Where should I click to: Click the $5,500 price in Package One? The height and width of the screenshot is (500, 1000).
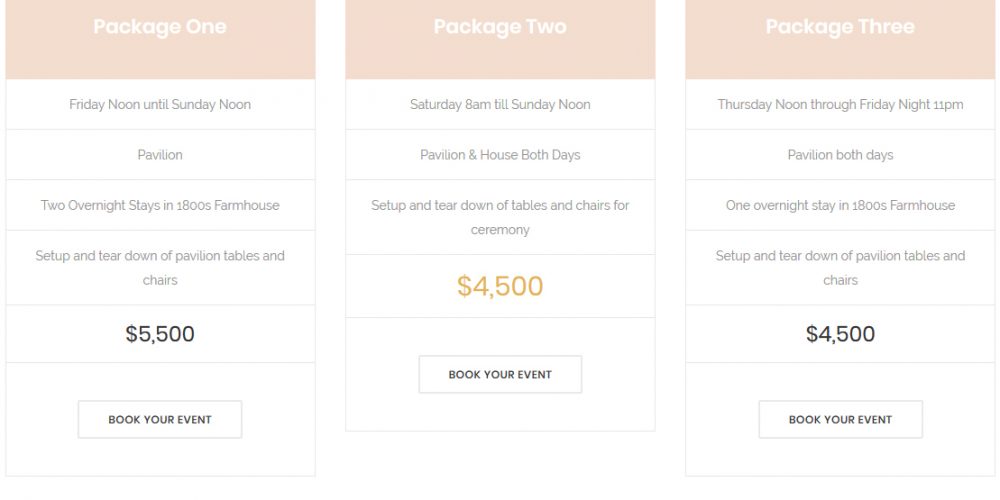pos(160,334)
